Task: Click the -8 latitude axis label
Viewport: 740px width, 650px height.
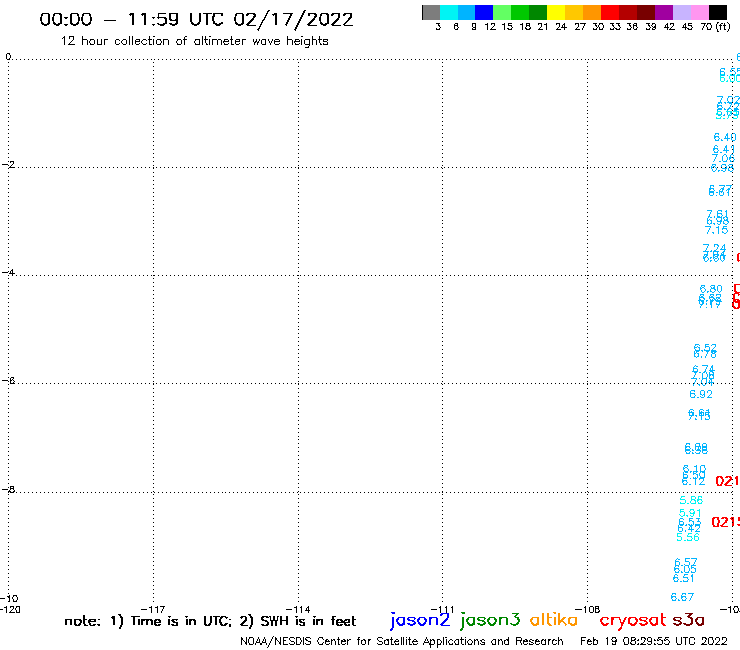Action: (x=8, y=490)
